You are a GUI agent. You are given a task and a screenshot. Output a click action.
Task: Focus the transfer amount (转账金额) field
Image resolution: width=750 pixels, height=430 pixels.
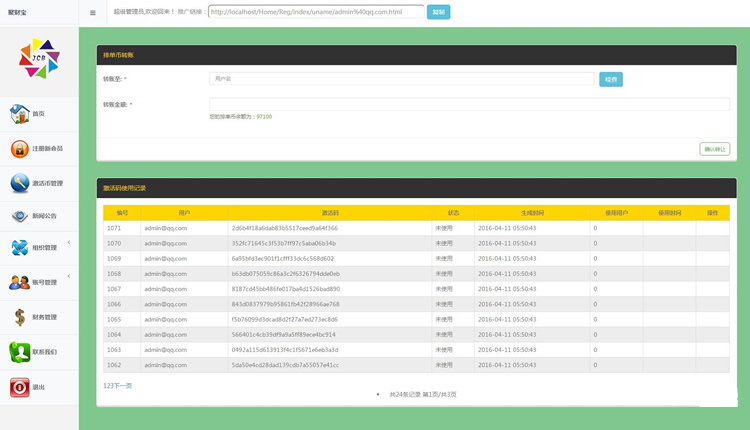pos(469,104)
